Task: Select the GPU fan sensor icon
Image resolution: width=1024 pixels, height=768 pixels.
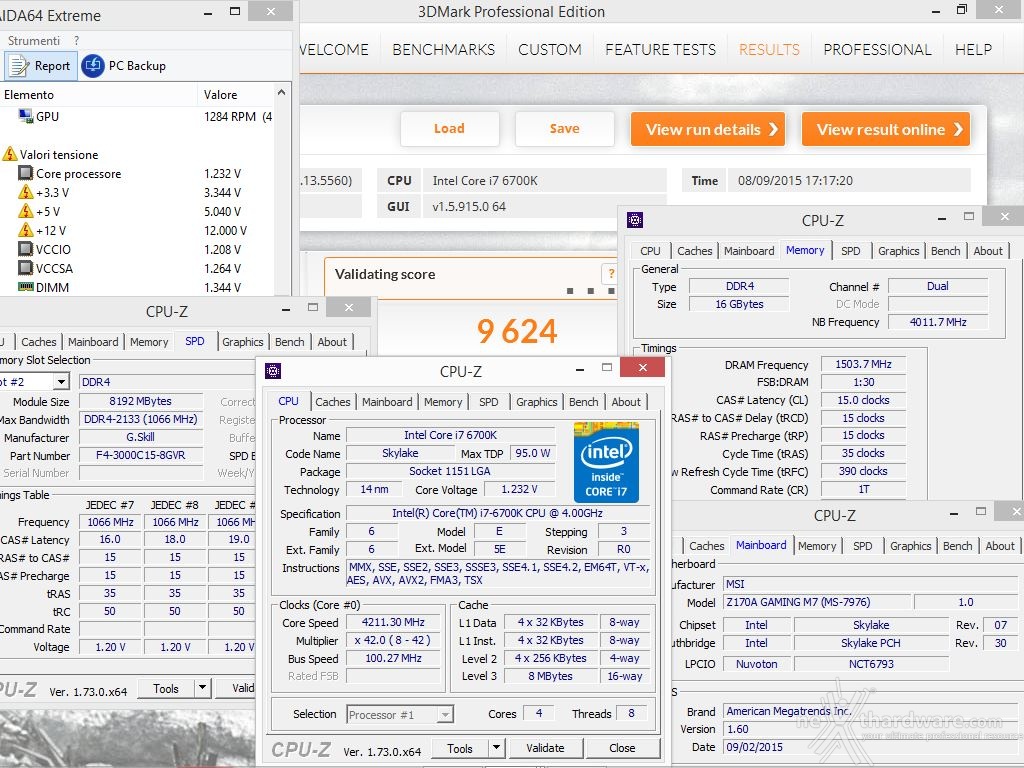Action: pos(26,116)
